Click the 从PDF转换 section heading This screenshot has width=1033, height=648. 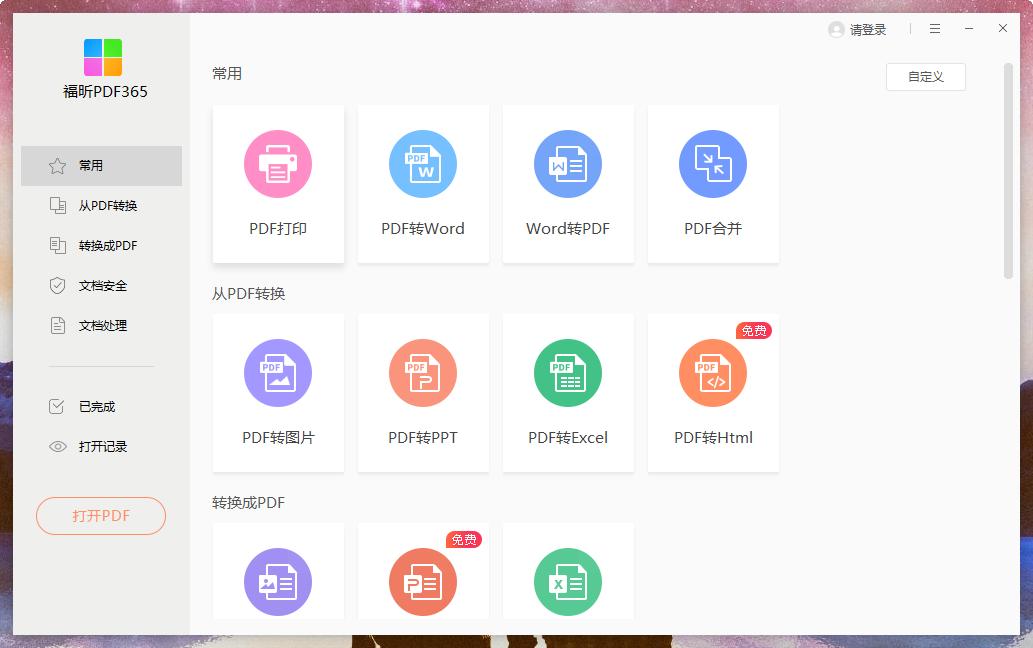pos(248,294)
